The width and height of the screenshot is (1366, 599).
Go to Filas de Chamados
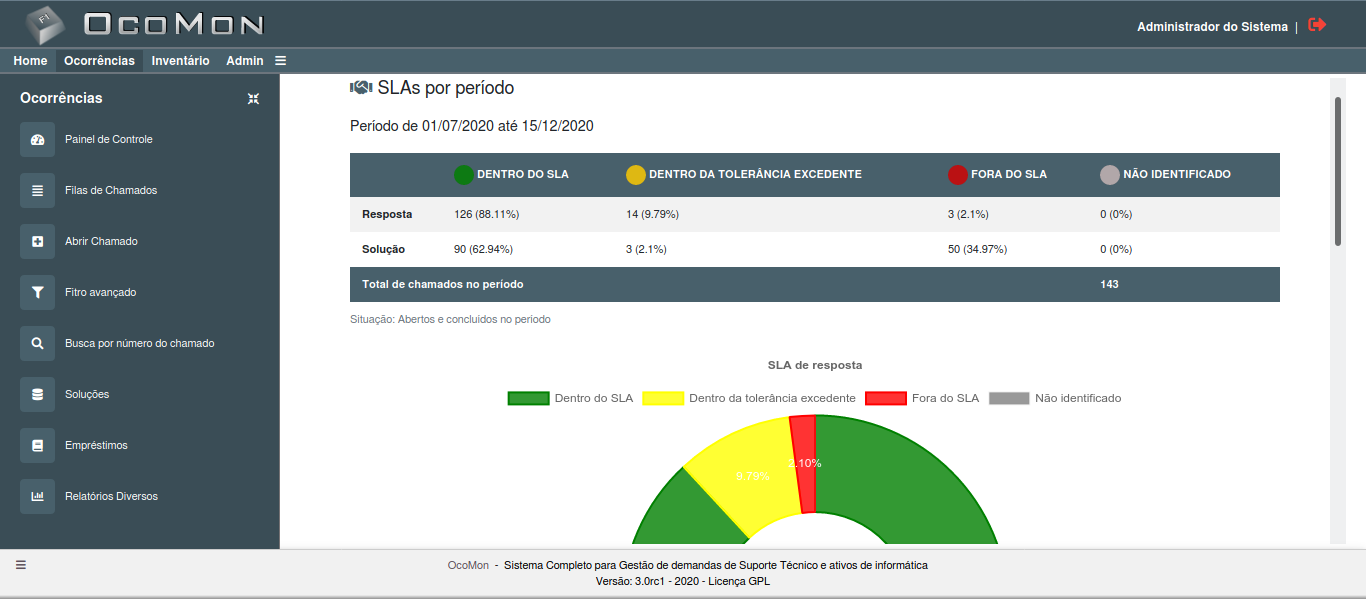pos(111,190)
